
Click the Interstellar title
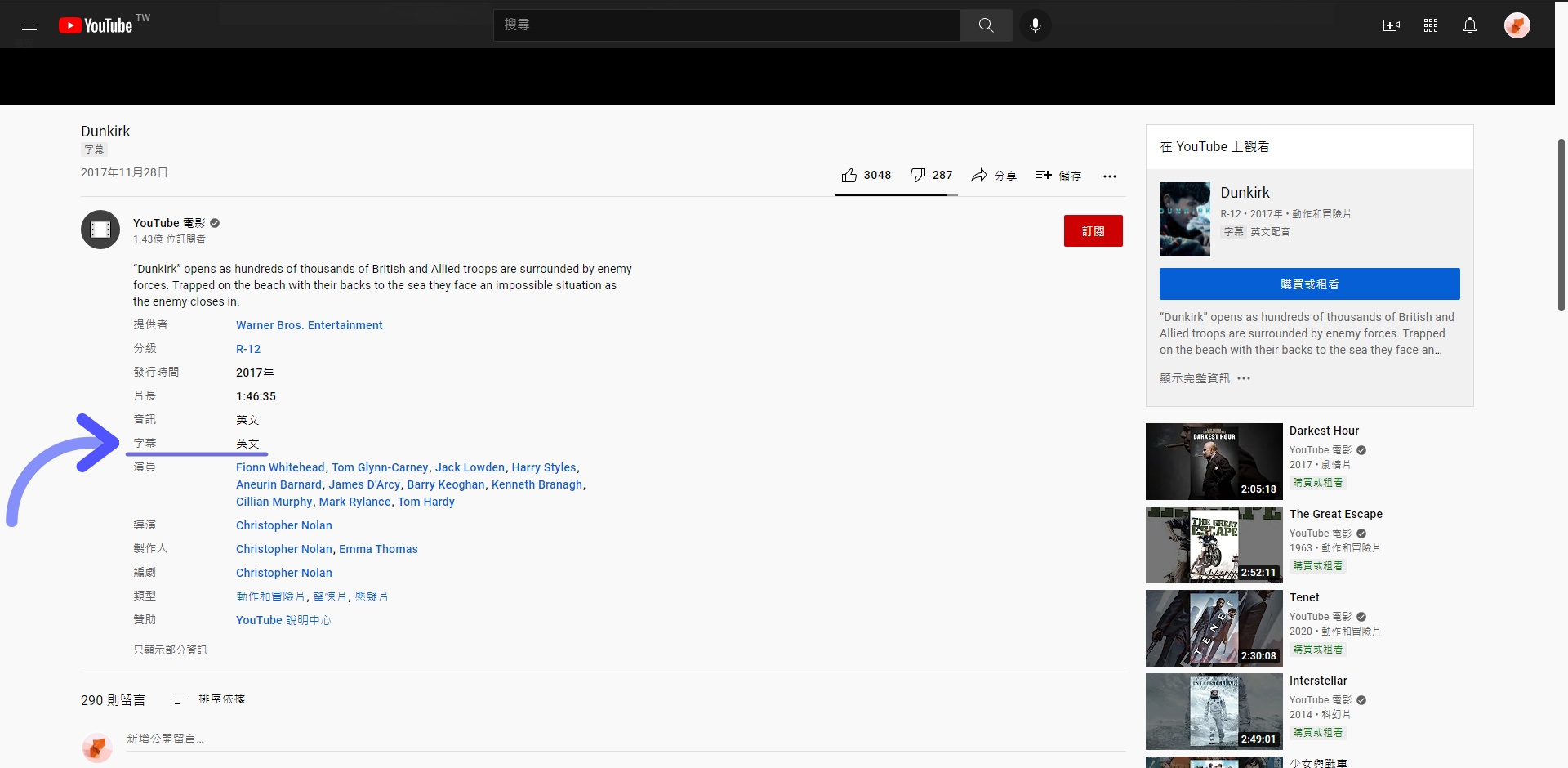tap(1318, 681)
